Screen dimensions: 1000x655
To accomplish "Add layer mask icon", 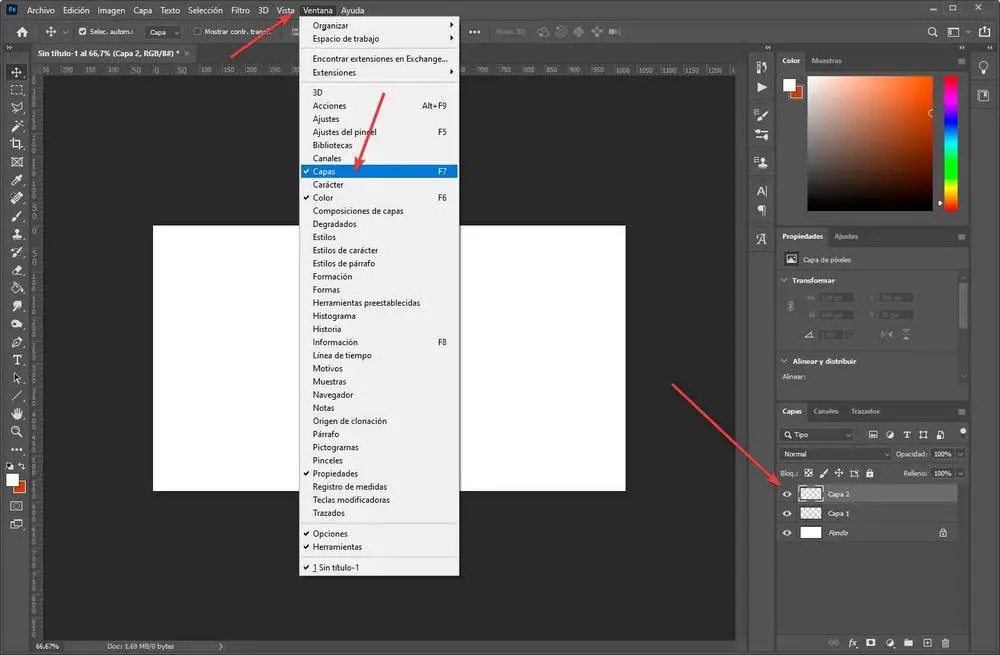I will coord(871,643).
